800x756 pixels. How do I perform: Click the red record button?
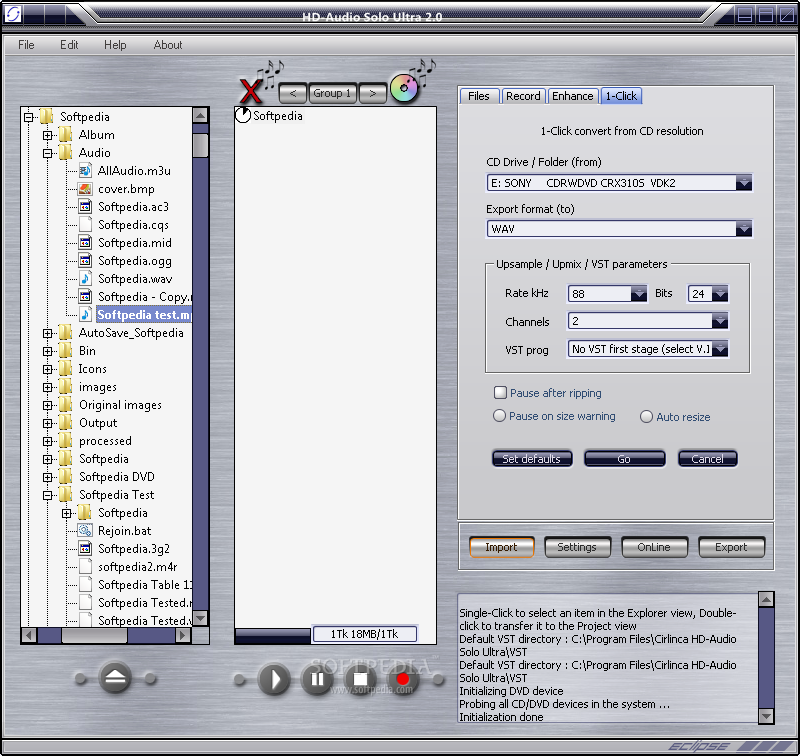click(403, 679)
